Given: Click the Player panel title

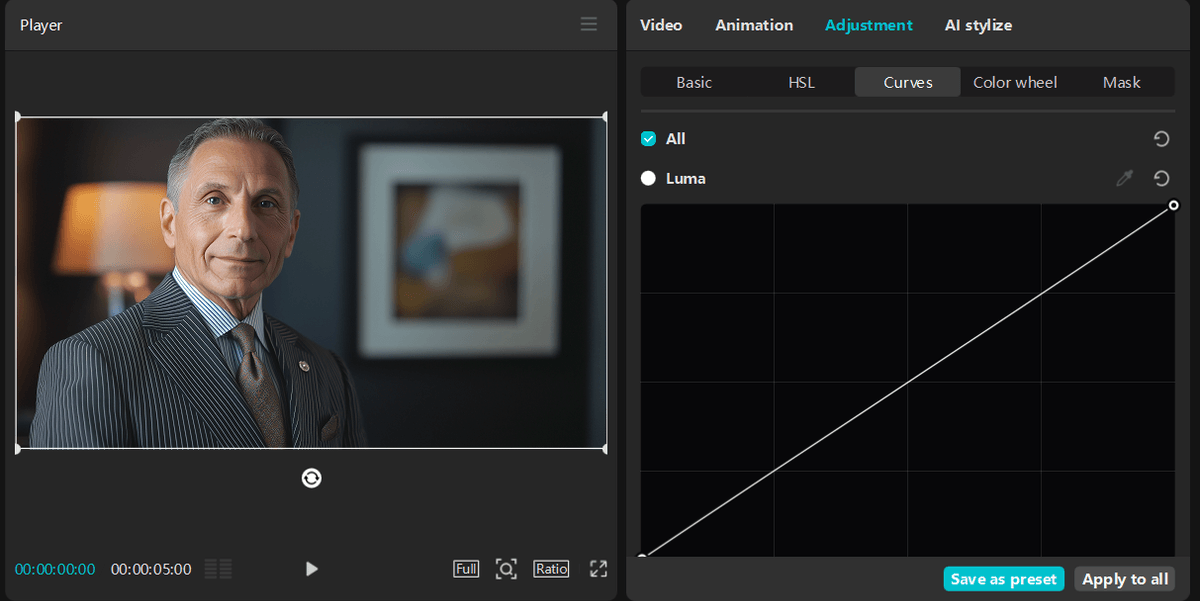Looking at the screenshot, I should pos(41,25).
